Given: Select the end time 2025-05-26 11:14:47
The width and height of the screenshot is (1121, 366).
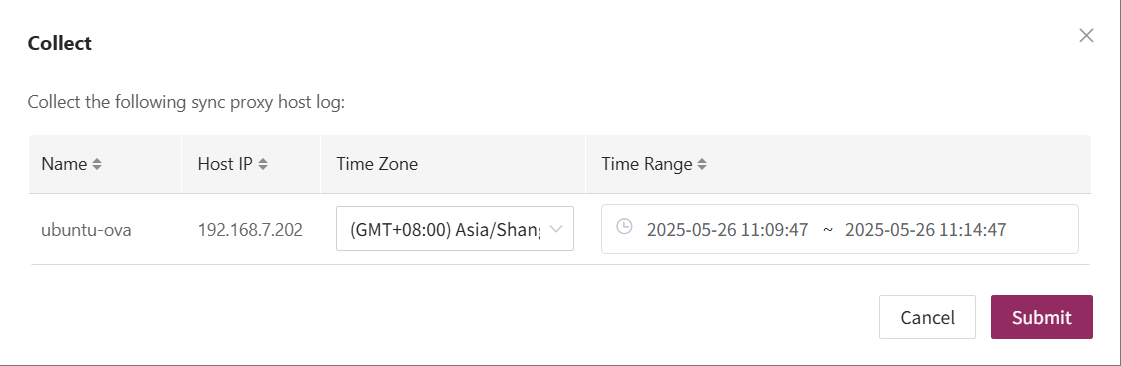Looking at the screenshot, I should [x=925, y=230].
